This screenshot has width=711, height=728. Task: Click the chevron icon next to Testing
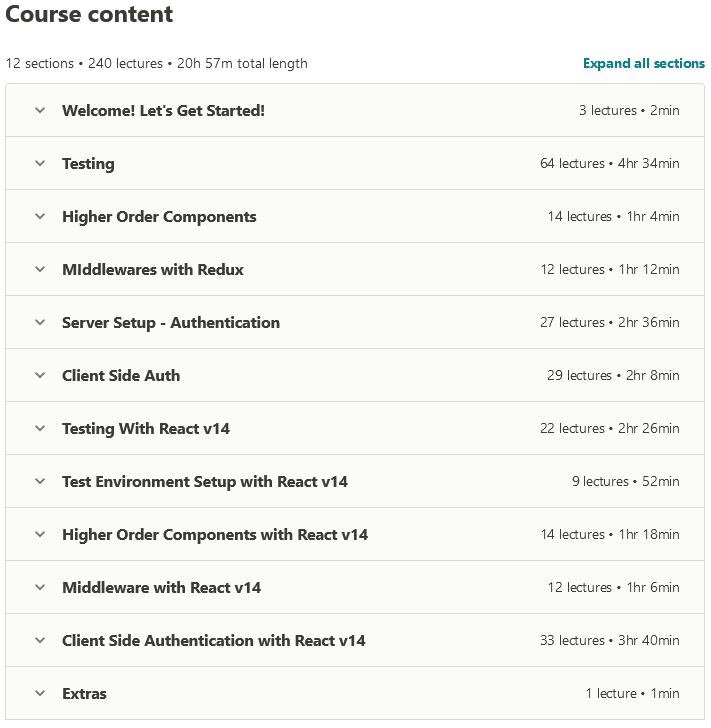click(x=40, y=163)
